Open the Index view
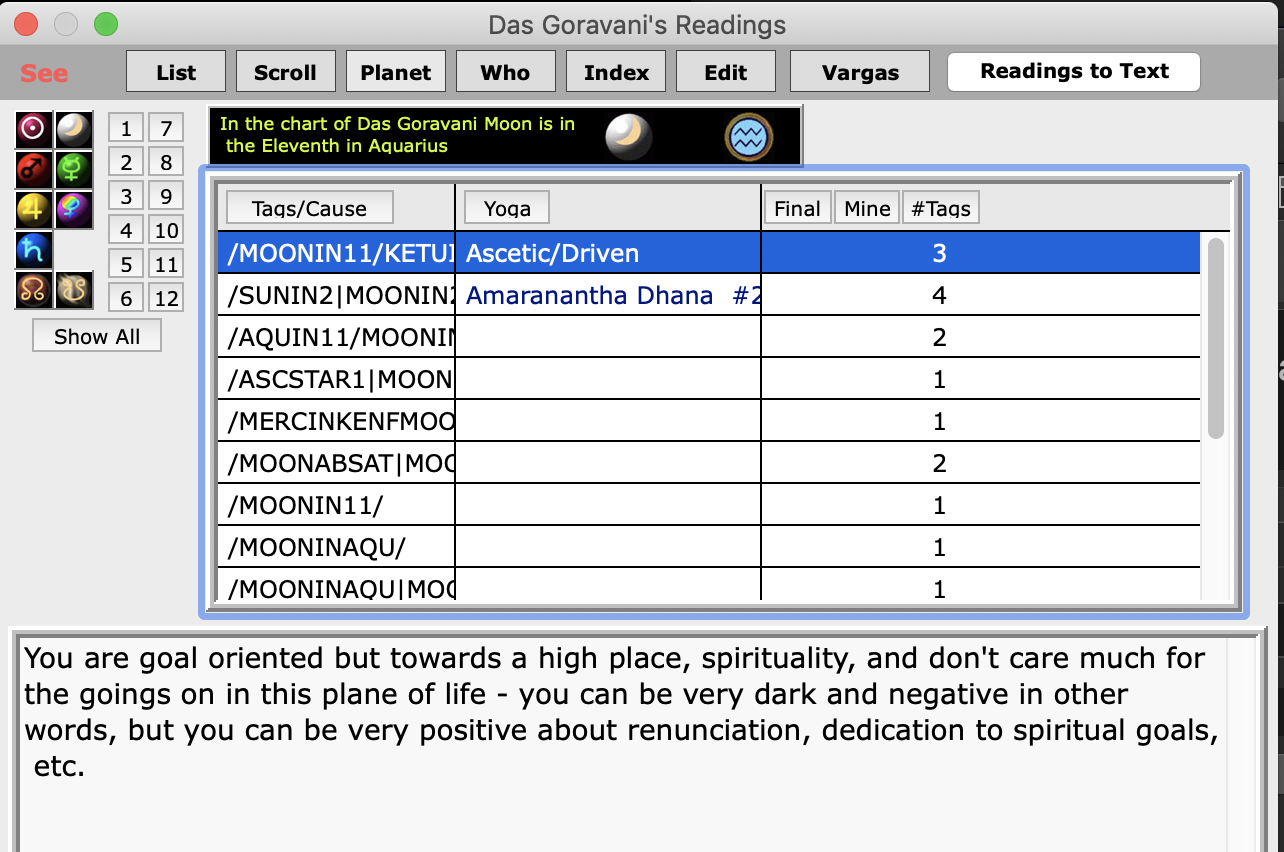 coord(616,73)
